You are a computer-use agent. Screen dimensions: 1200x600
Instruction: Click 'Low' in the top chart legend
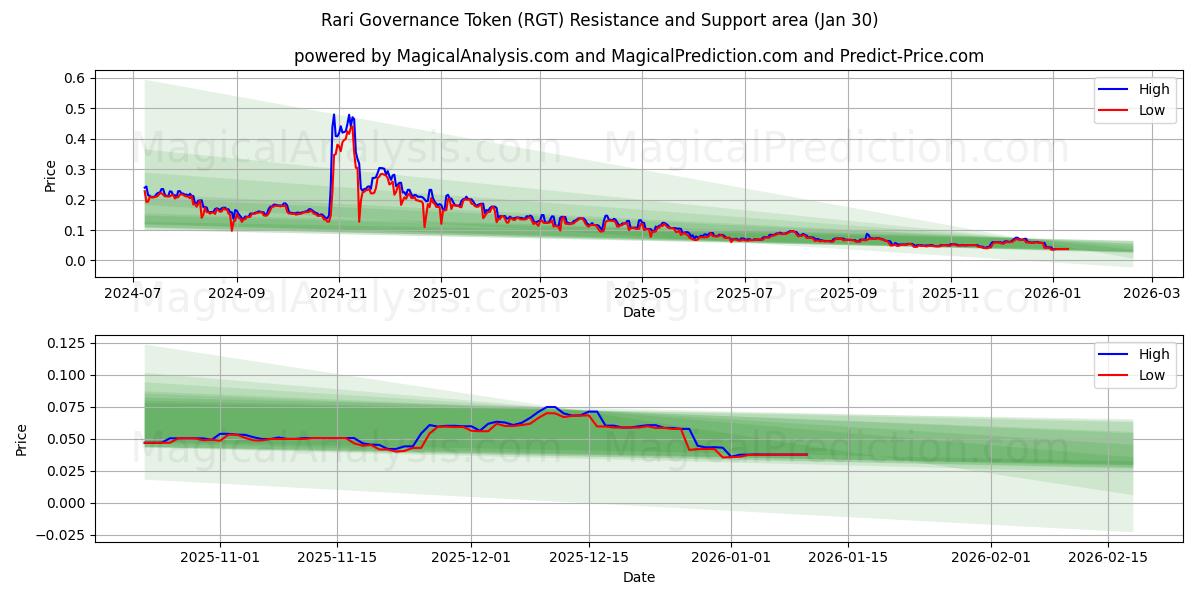(1152, 110)
